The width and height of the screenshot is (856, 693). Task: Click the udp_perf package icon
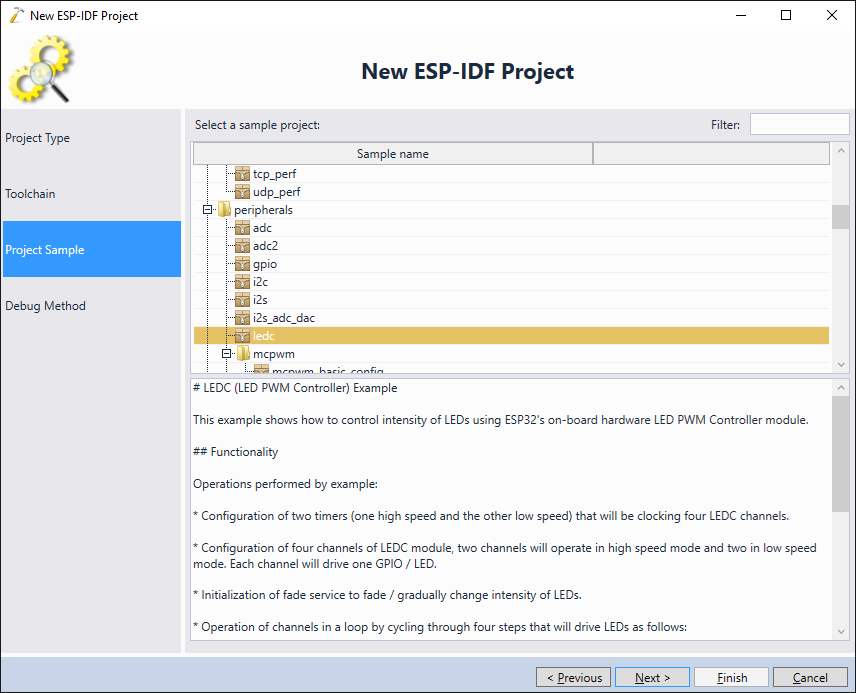[x=242, y=192]
